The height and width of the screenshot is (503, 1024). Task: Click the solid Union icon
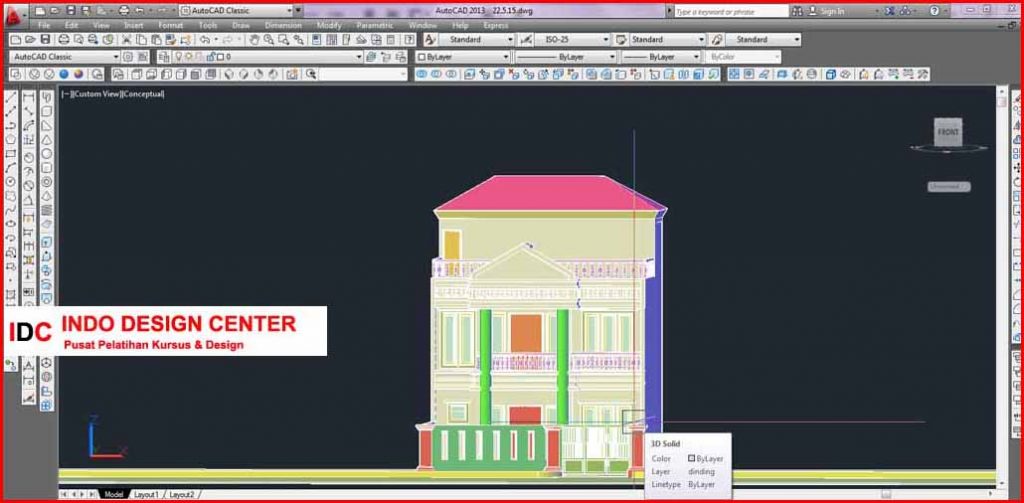tap(421, 74)
